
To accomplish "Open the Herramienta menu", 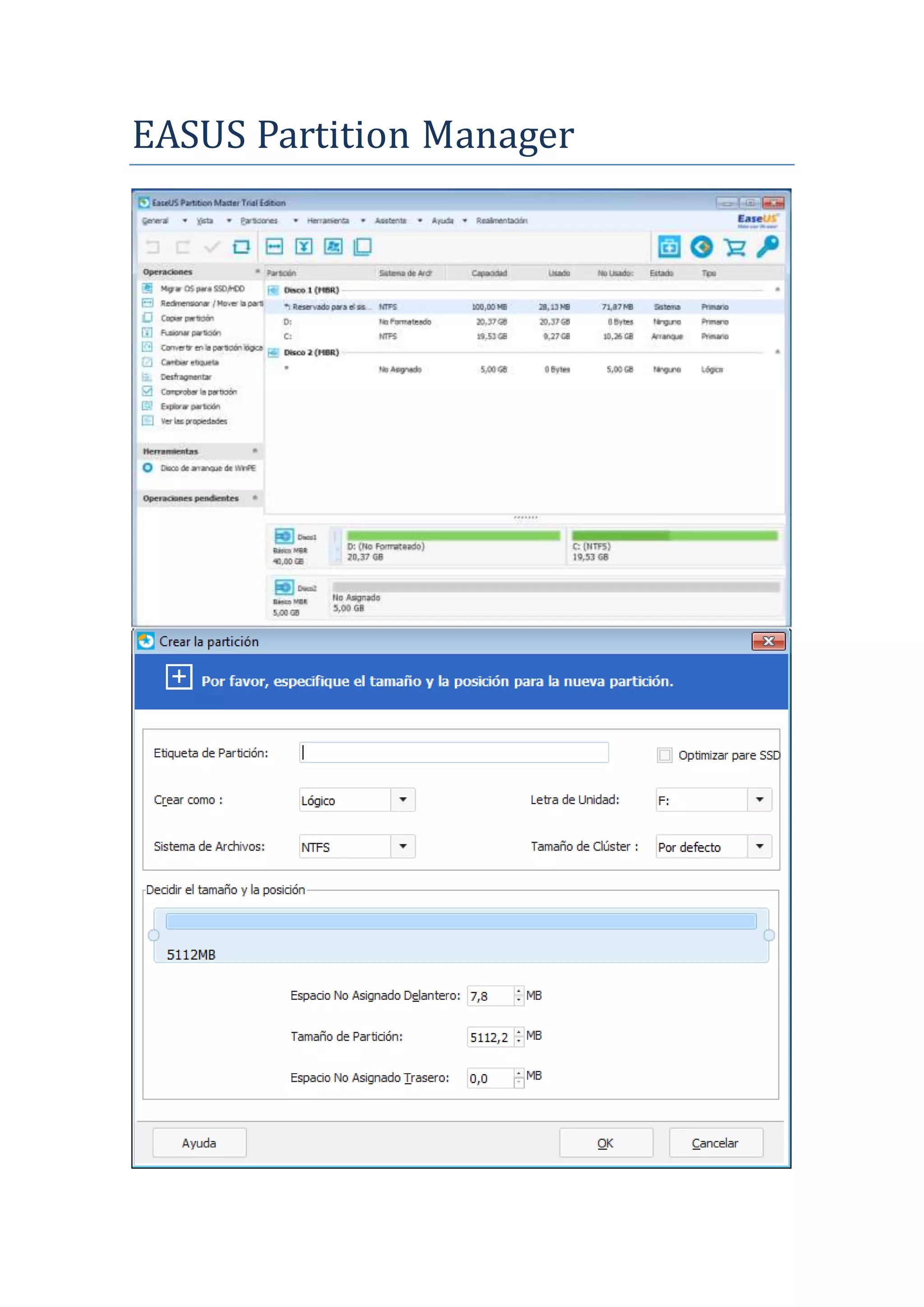I will [x=328, y=221].
